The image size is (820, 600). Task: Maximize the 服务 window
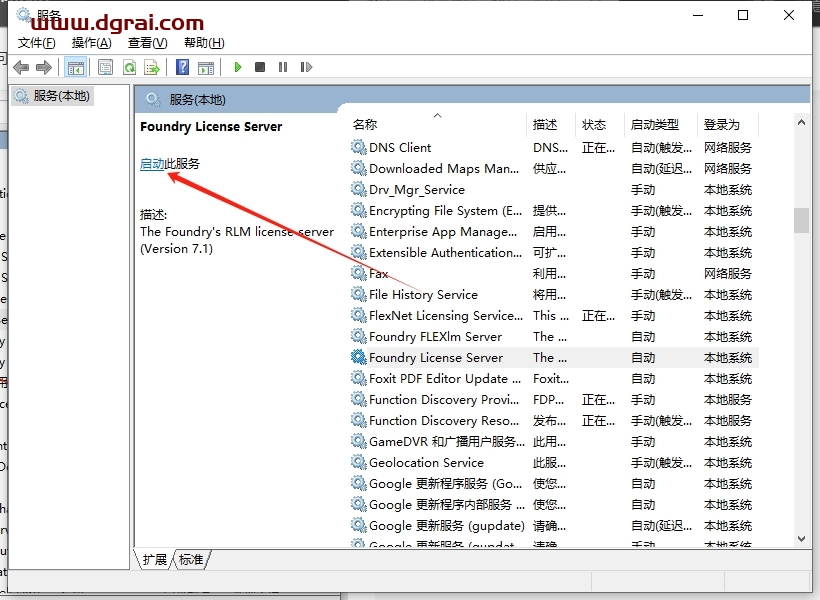pos(743,15)
